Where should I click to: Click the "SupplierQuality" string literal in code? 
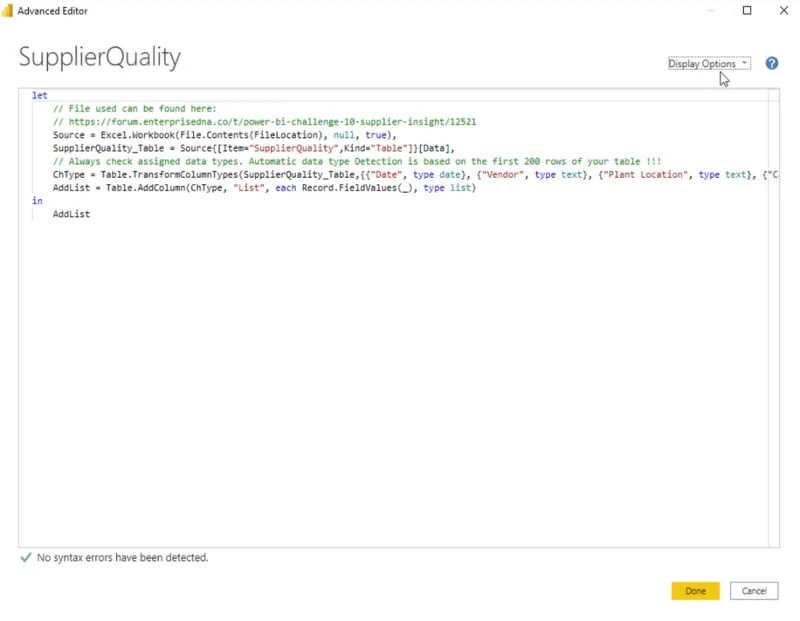(x=293, y=148)
